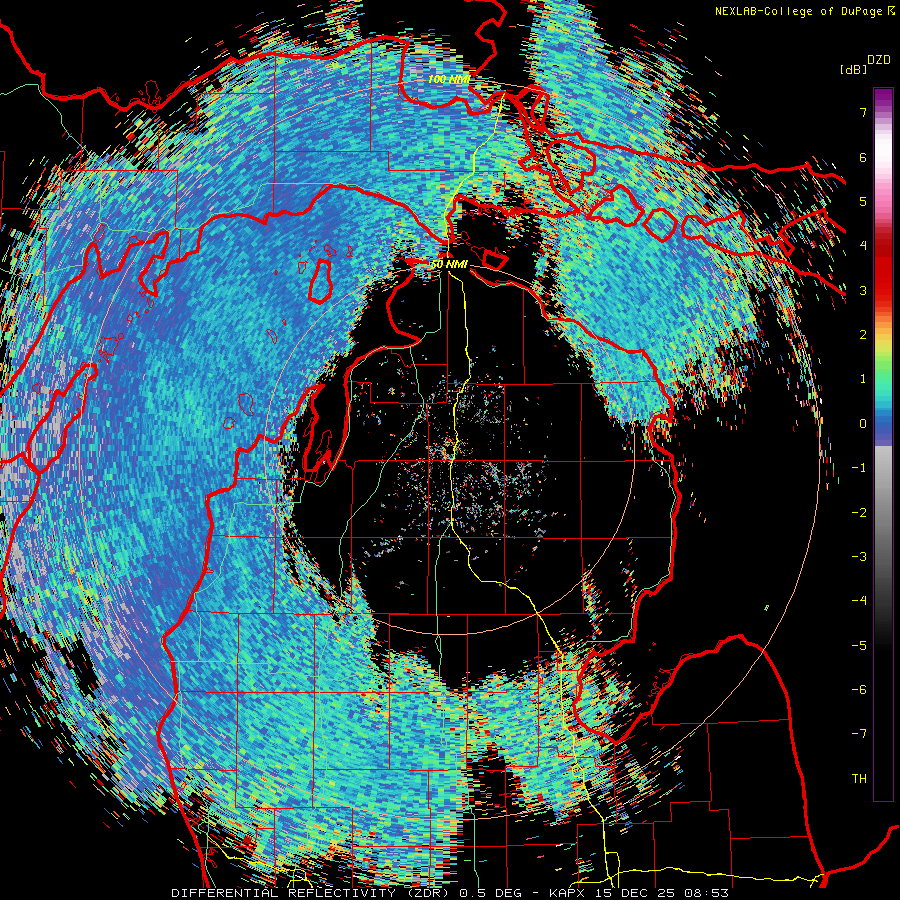This screenshot has height=900, width=900.
Task: Click the 3 dB value on the color scale
Action: click(x=863, y=290)
